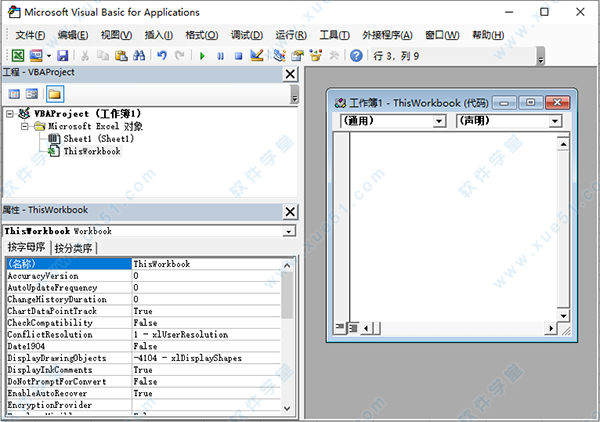Image resolution: width=600 pixels, height=422 pixels.
Task: Switch to the 按字母序 tab
Action: tap(26, 248)
